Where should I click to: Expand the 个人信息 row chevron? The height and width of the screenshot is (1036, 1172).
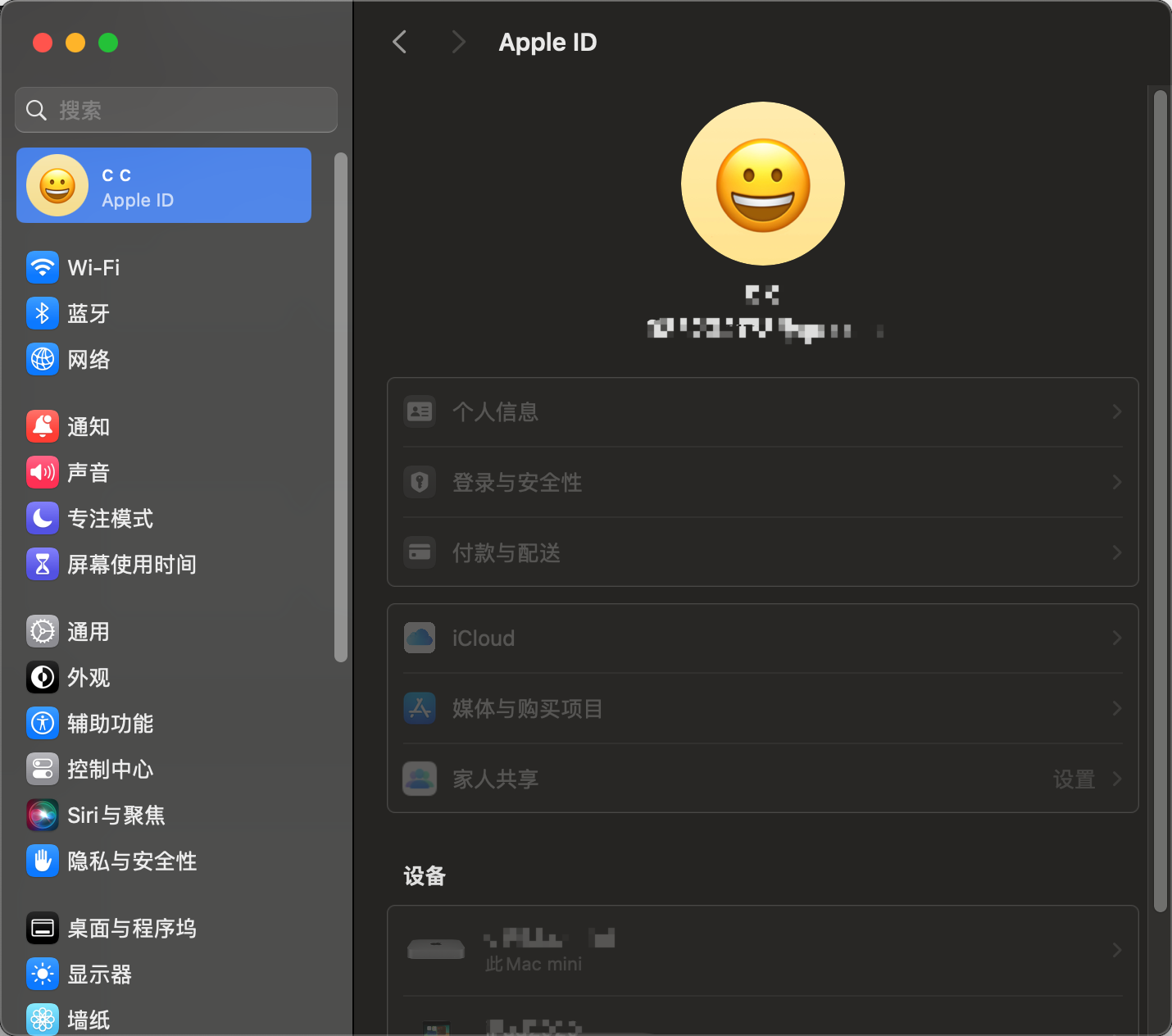(x=1116, y=411)
